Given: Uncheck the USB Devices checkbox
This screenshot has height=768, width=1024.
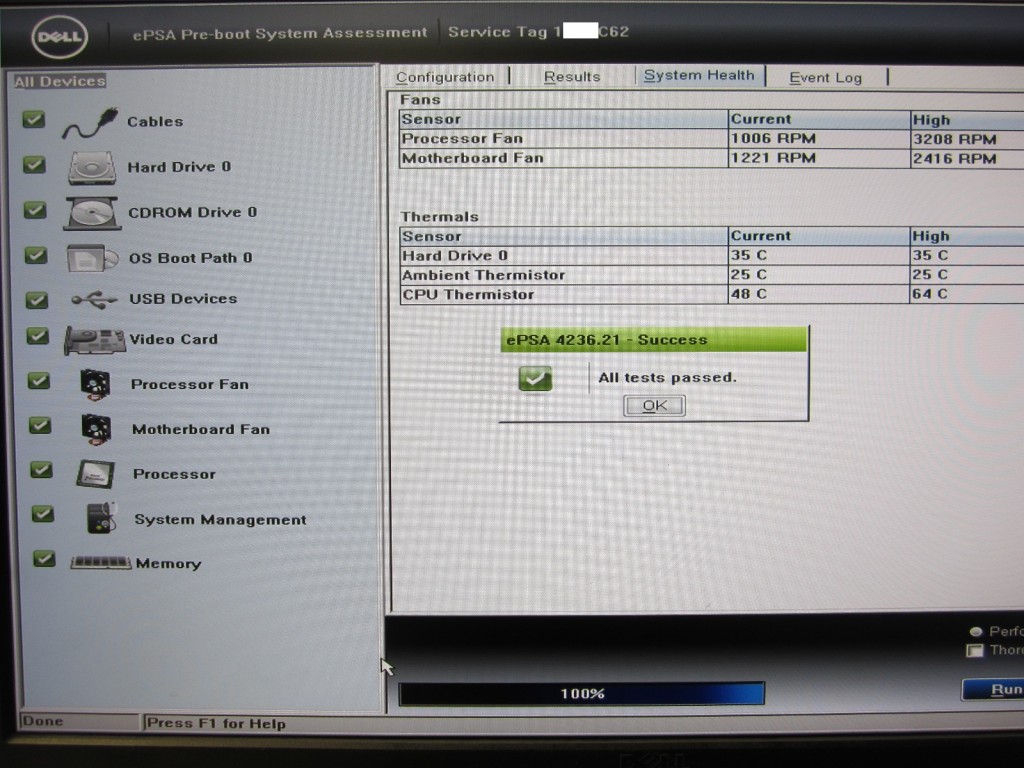Looking at the screenshot, I should [37, 300].
